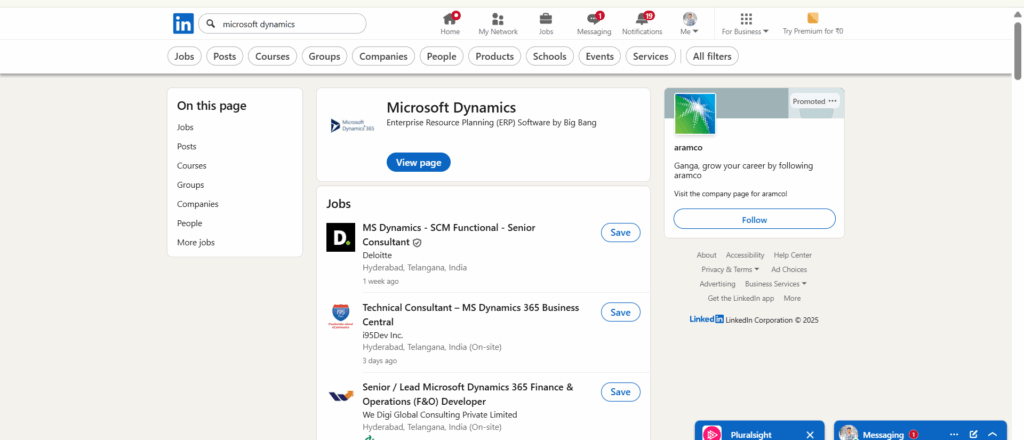Click the Deloitte company logo
This screenshot has height=440, width=1024.
[340, 237]
